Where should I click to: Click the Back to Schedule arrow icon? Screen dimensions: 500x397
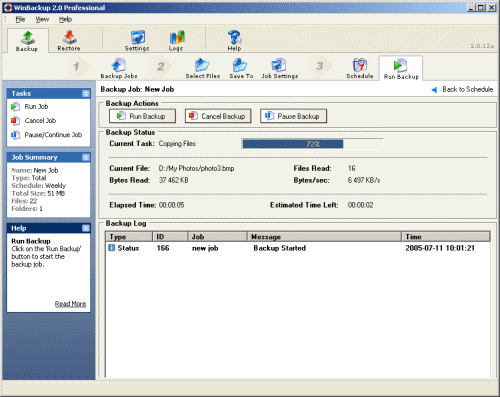click(x=434, y=90)
